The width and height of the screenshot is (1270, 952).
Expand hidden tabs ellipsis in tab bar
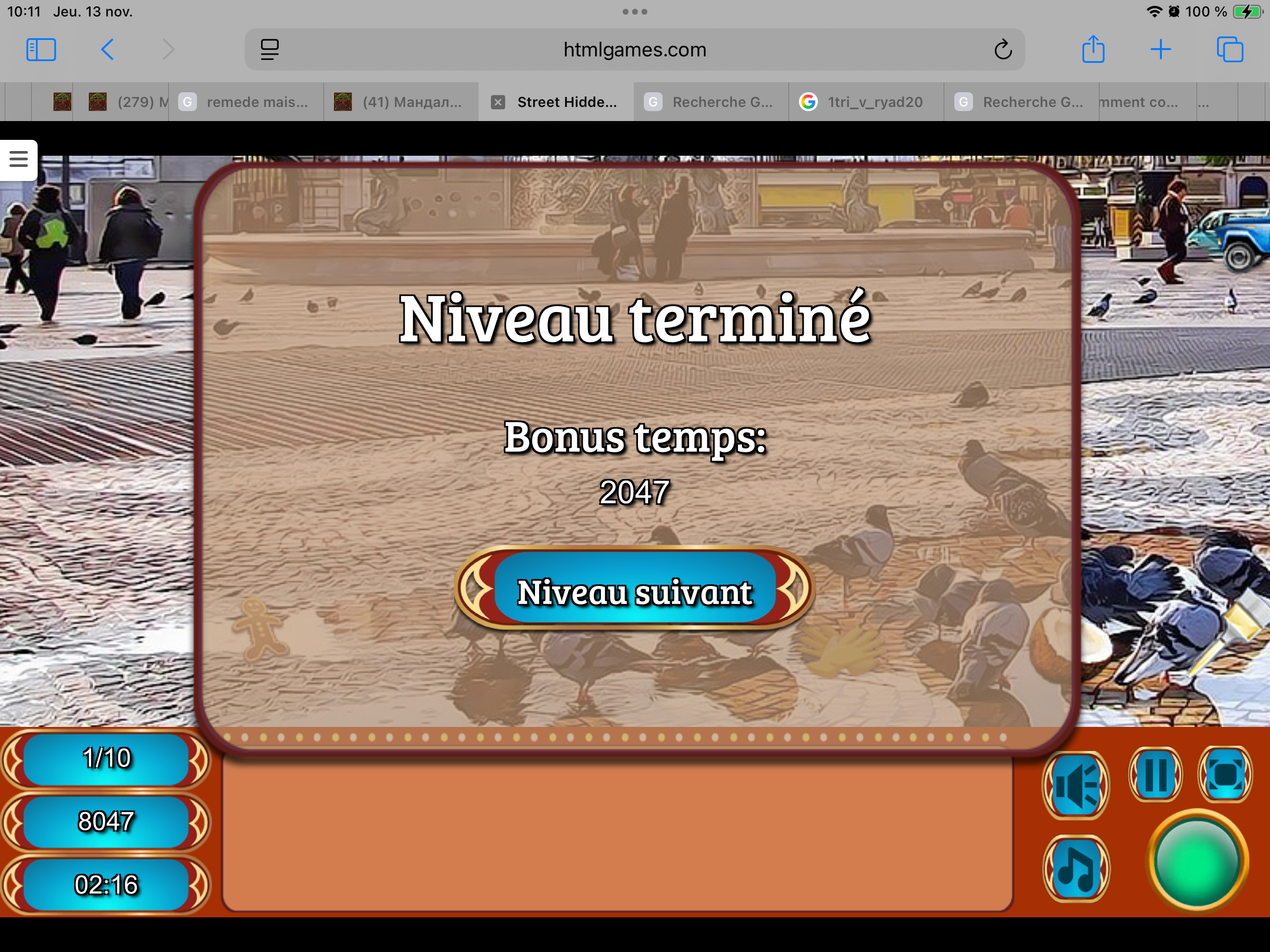(x=1204, y=102)
